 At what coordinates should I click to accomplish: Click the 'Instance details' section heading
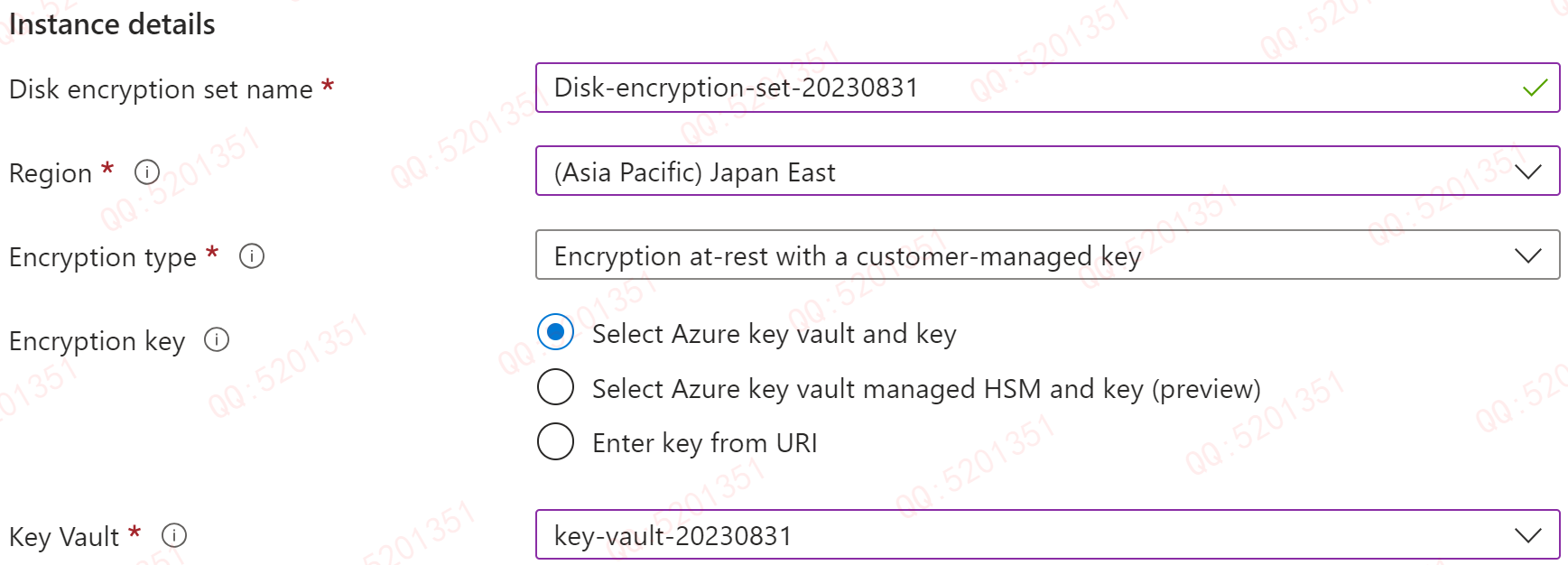112,24
